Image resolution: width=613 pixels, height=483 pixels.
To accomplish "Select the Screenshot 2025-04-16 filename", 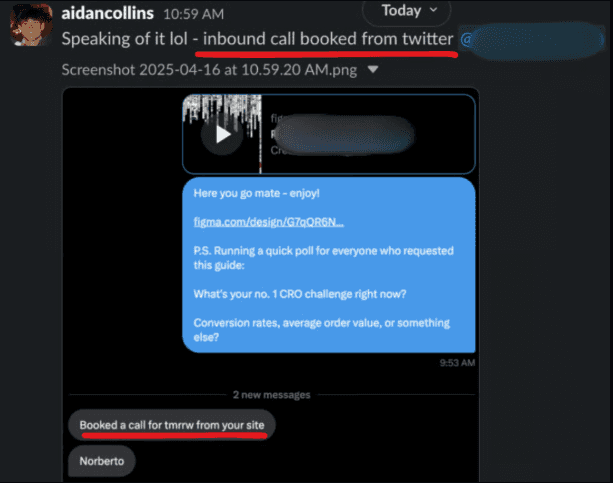I will (x=209, y=70).
